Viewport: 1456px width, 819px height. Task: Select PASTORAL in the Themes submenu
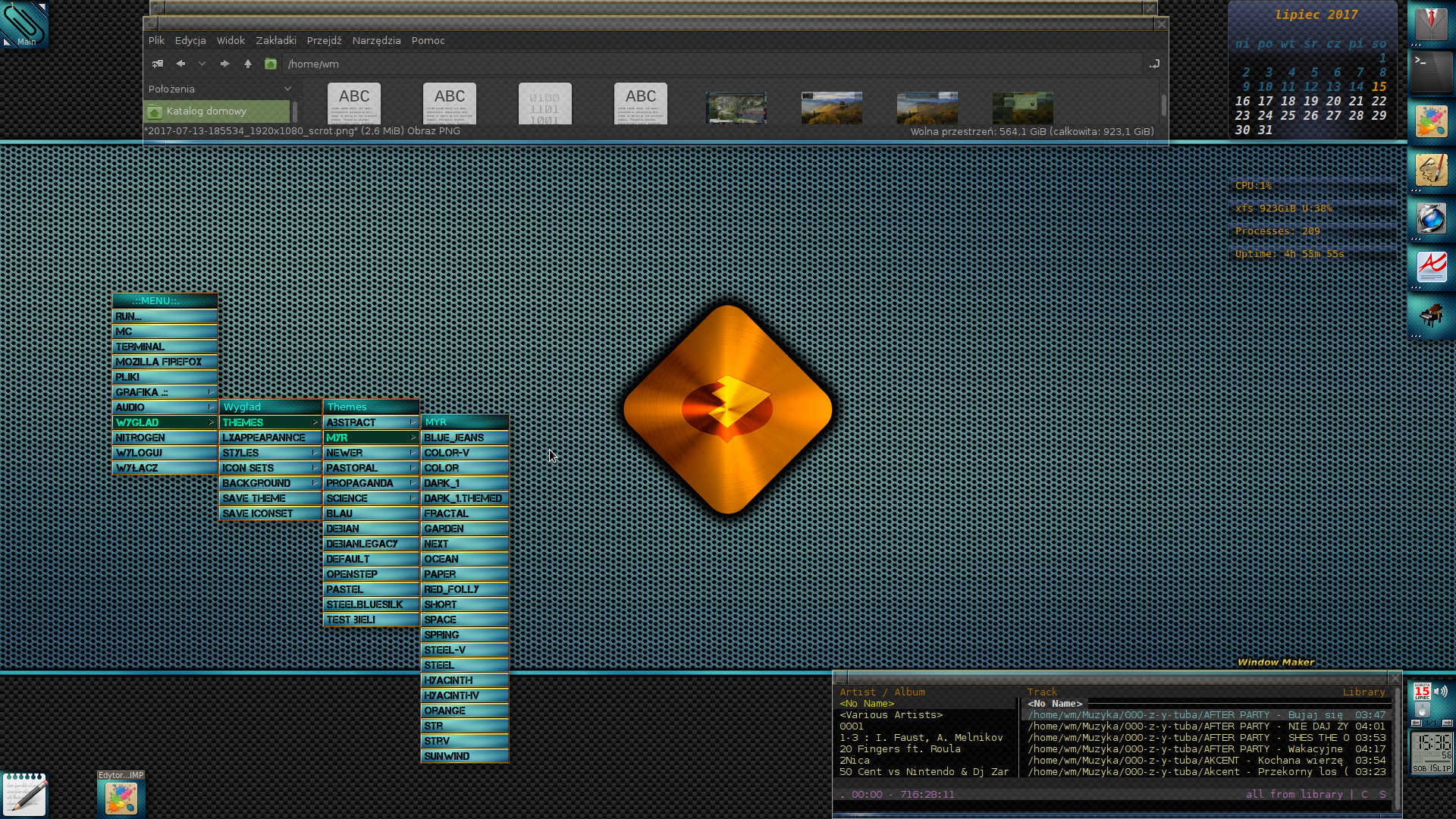pos(370,468)
